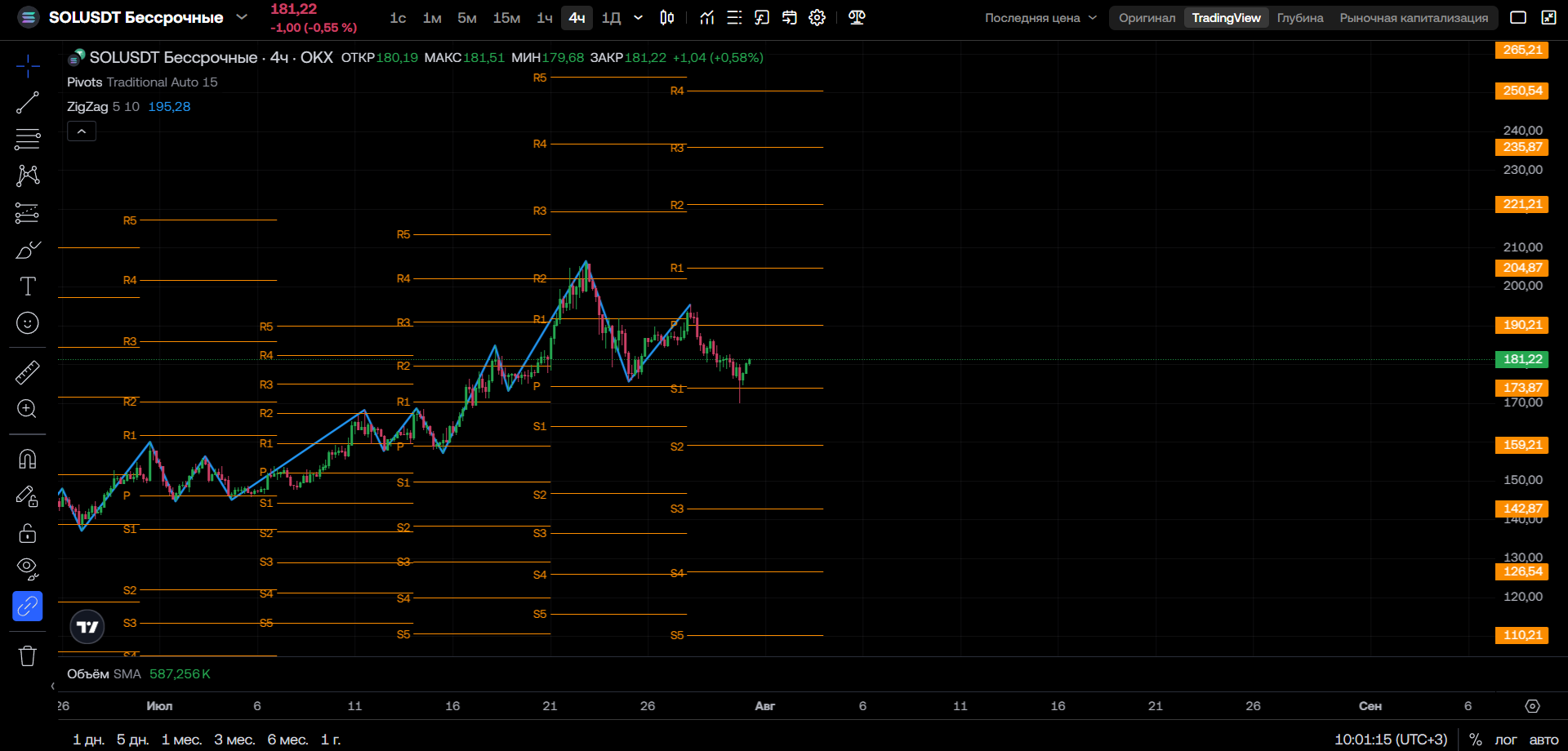Switch to the Глубина tab
This screenshot has width=1568, height=751.
click(1300, 18)
